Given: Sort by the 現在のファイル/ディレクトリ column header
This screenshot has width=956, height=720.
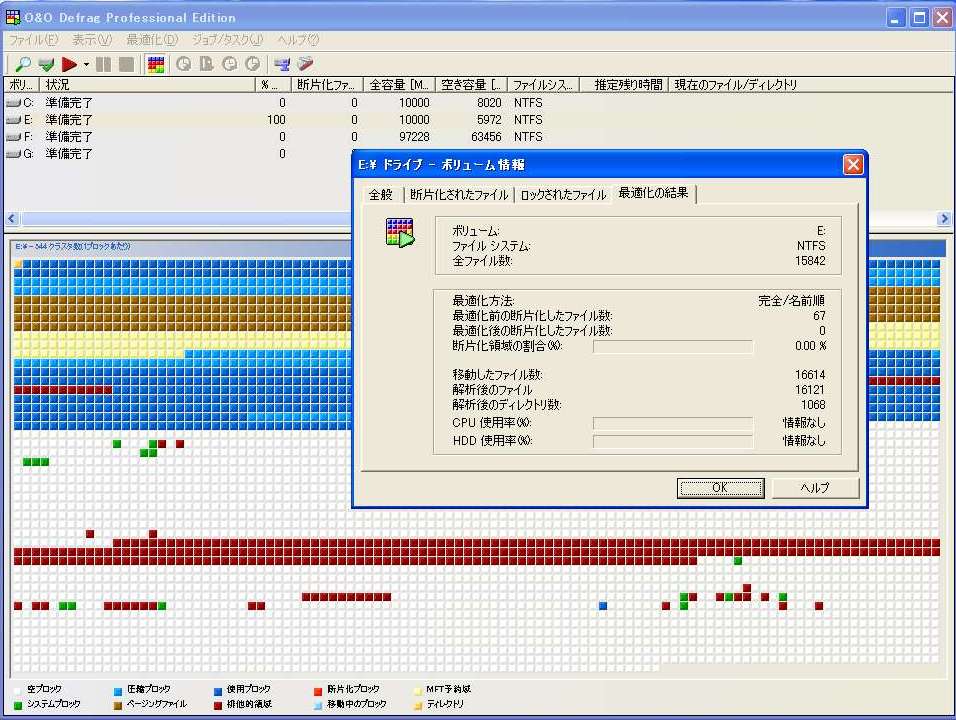Looking at the screenshot, I should 812,85.
